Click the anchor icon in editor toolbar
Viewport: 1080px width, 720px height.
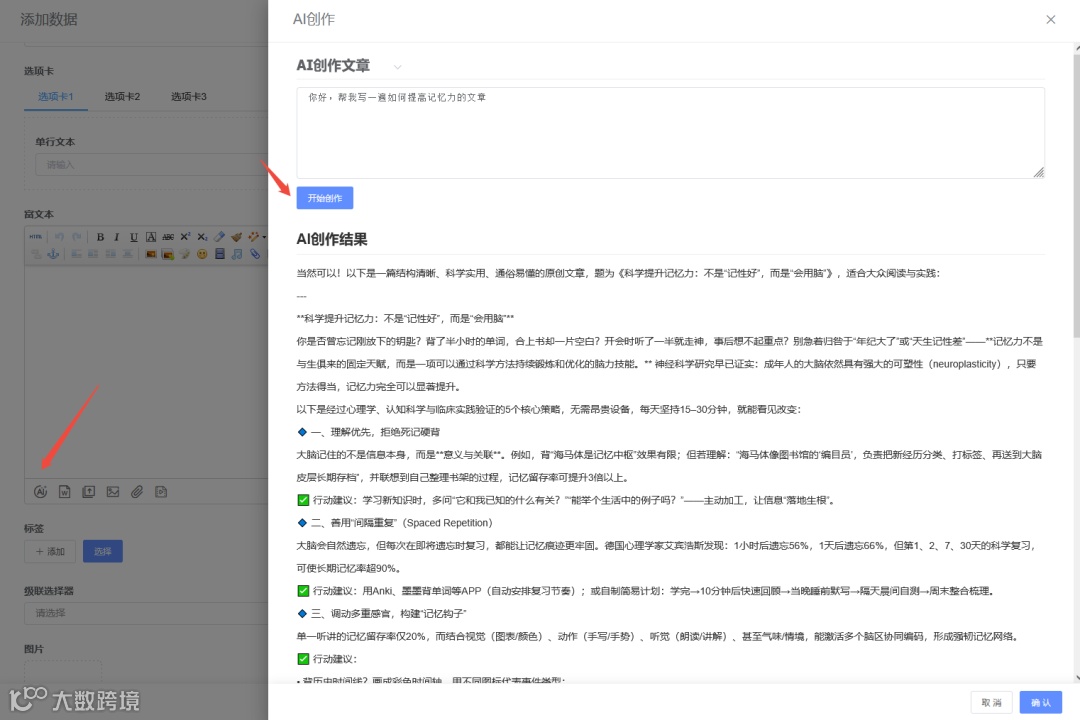(x=53, y=254)
